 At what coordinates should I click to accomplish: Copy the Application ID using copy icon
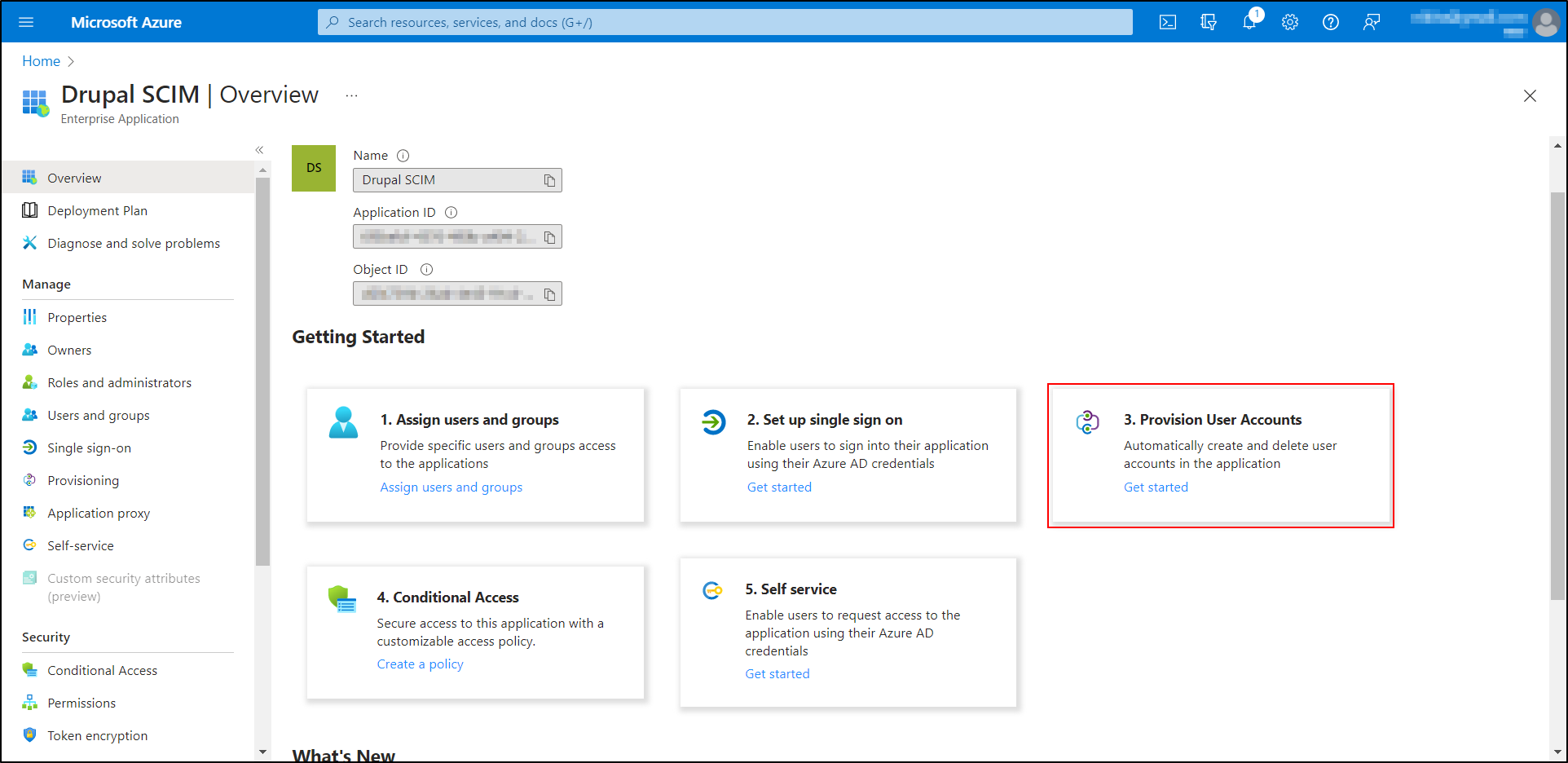[549, 236]
